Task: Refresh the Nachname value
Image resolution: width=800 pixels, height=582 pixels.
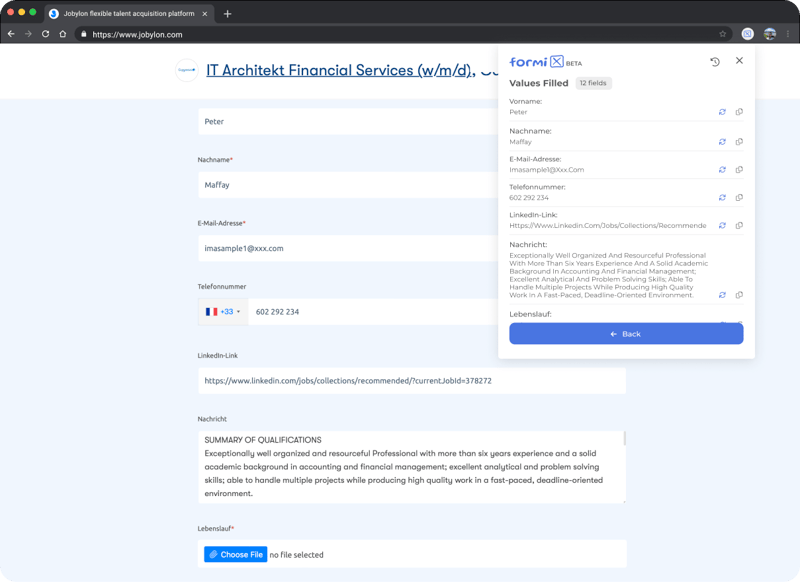Action: 722,141
